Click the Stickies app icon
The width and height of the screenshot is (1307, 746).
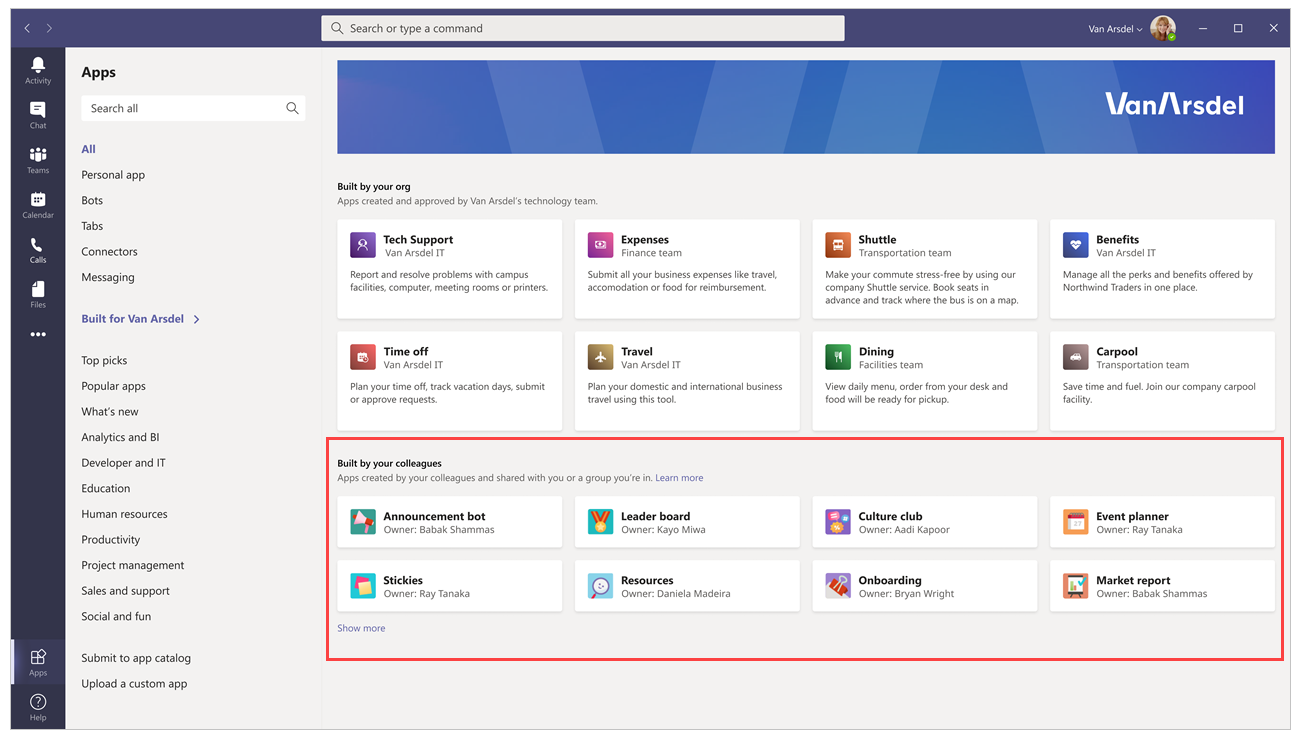[x=363, y=586]
